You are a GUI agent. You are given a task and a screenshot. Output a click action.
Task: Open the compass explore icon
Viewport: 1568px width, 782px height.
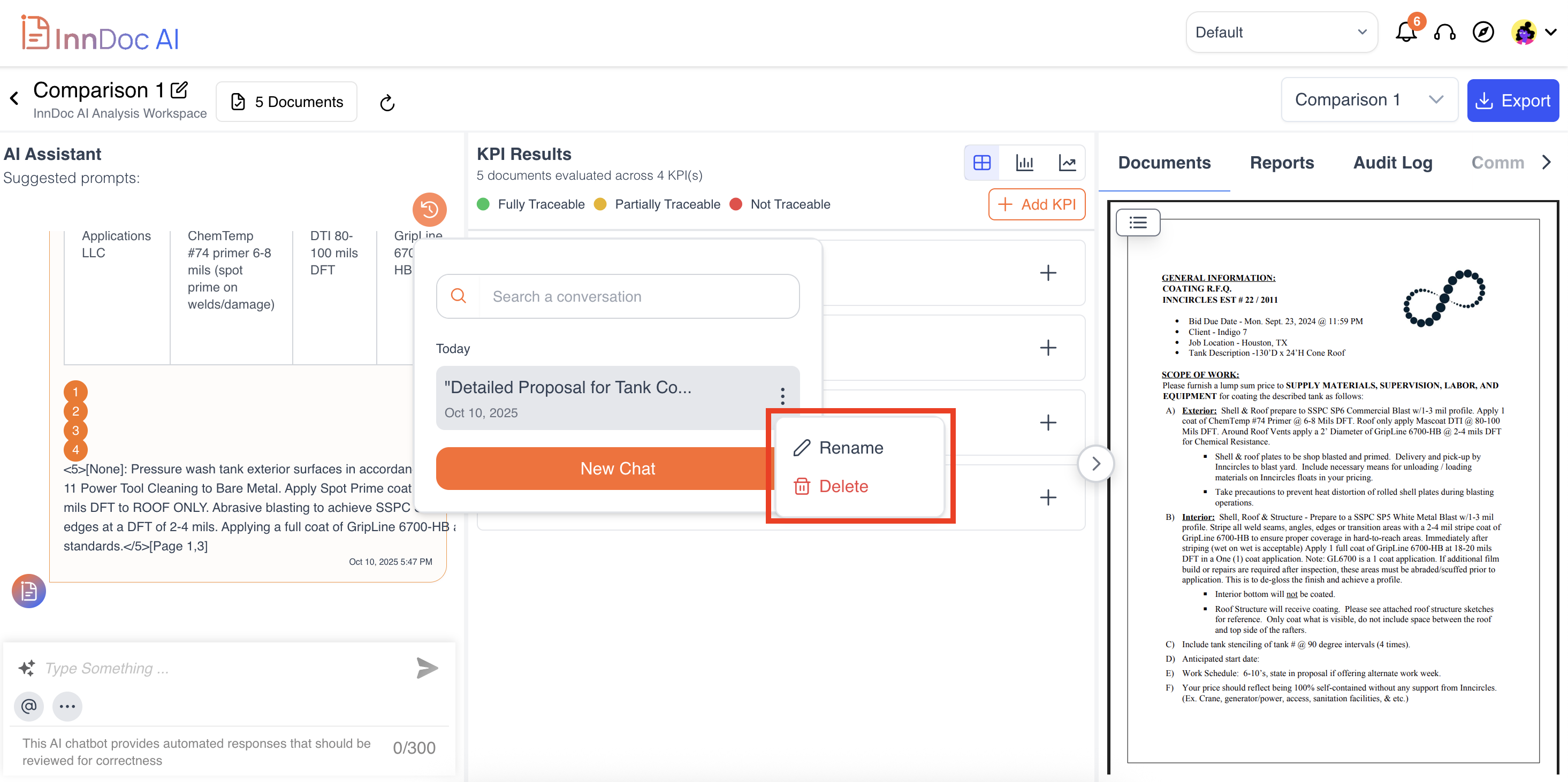pyautogui.click(x=1483, y=32)
